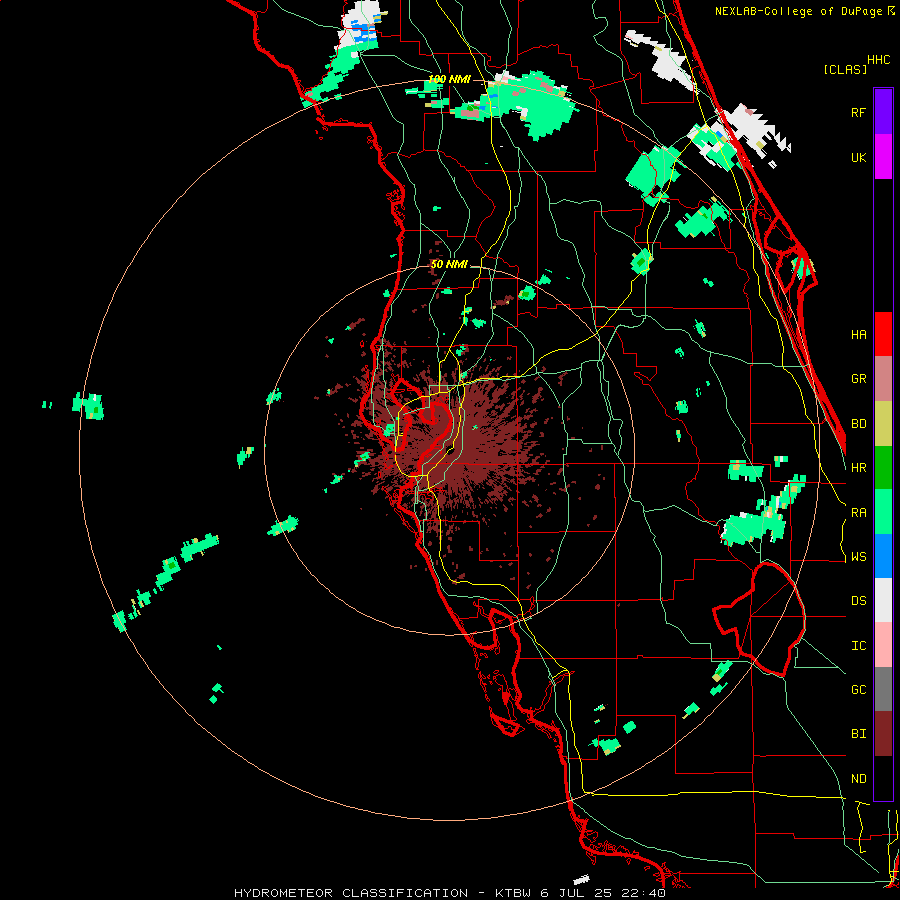
Task: Click the BI legend label
Action: (x=858, y=734)
